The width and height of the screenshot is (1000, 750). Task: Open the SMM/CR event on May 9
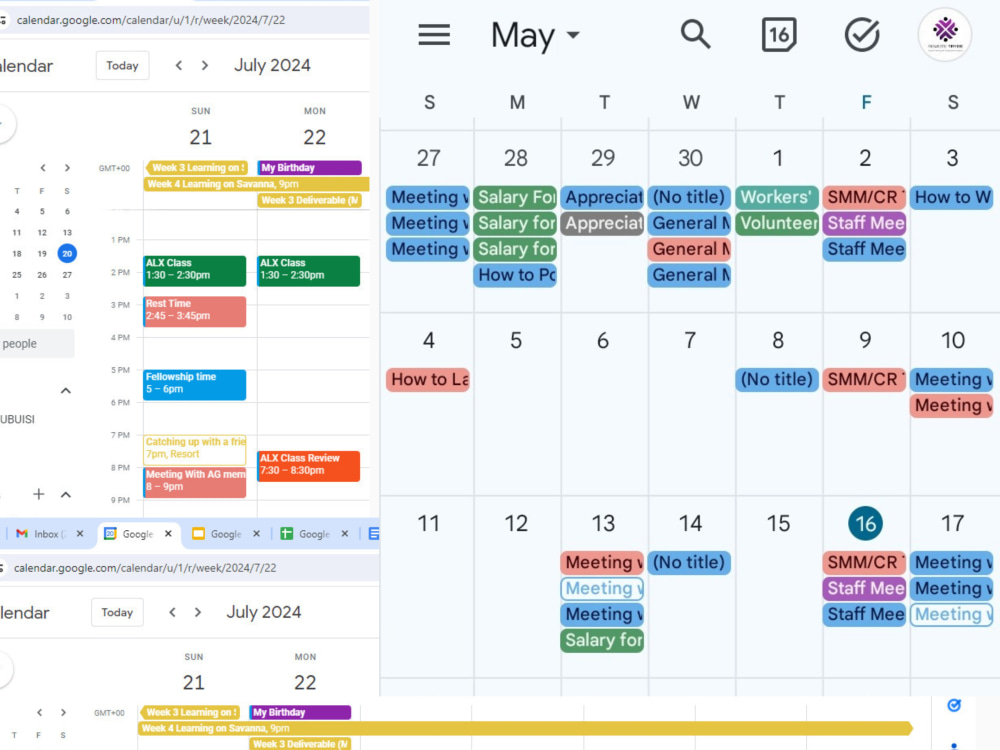tap(864, 379)
